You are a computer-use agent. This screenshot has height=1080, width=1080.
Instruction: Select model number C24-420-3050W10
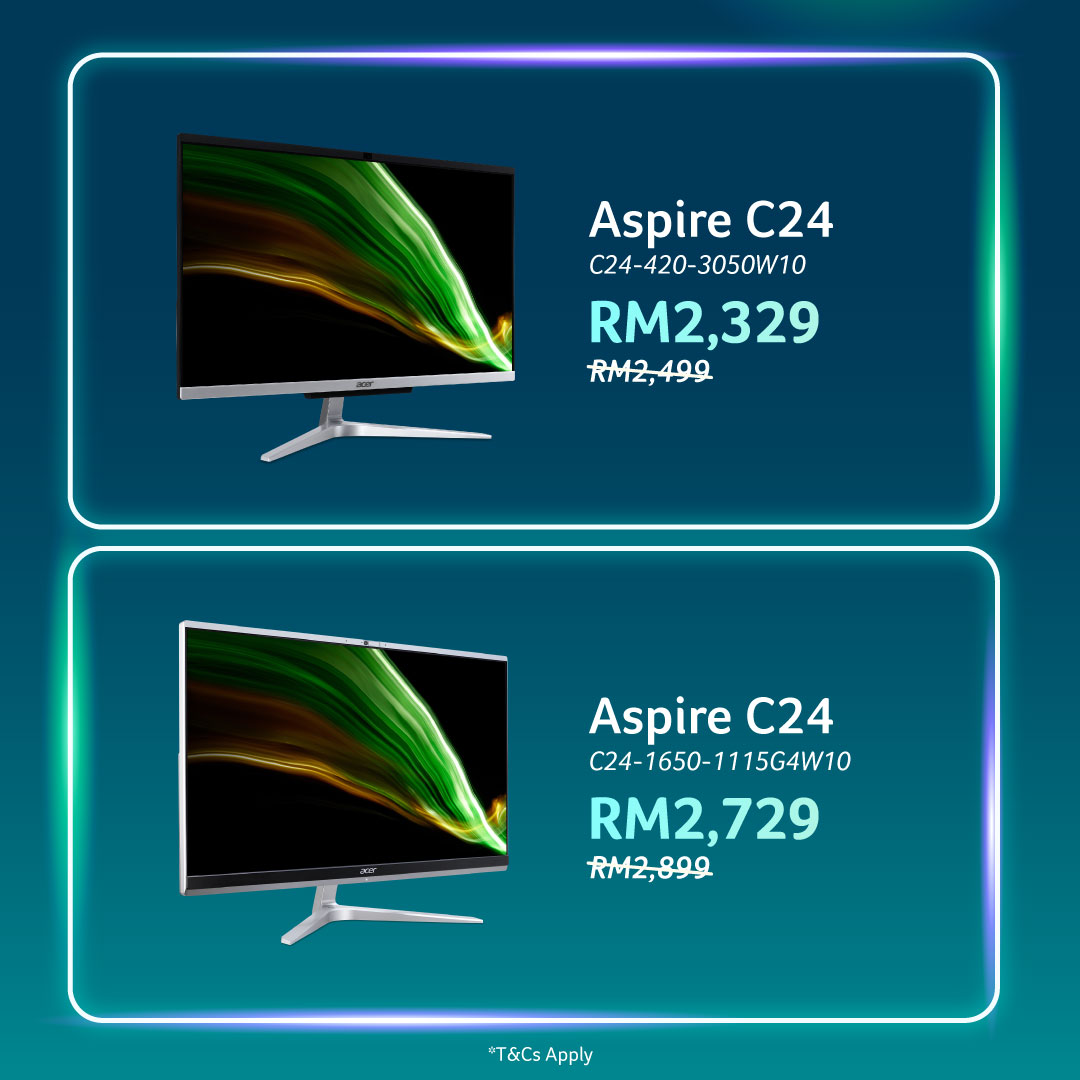pyautogui.click(x=697, y=265)
